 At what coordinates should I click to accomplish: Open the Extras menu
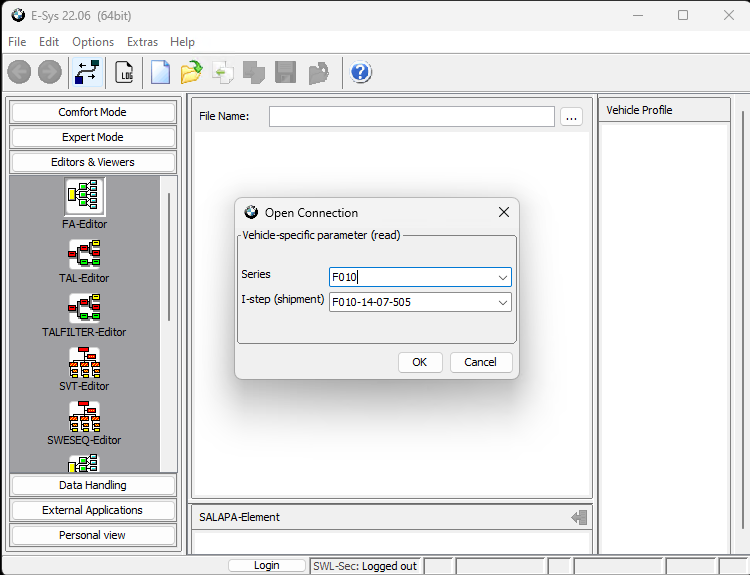click(x=143, y=42)
